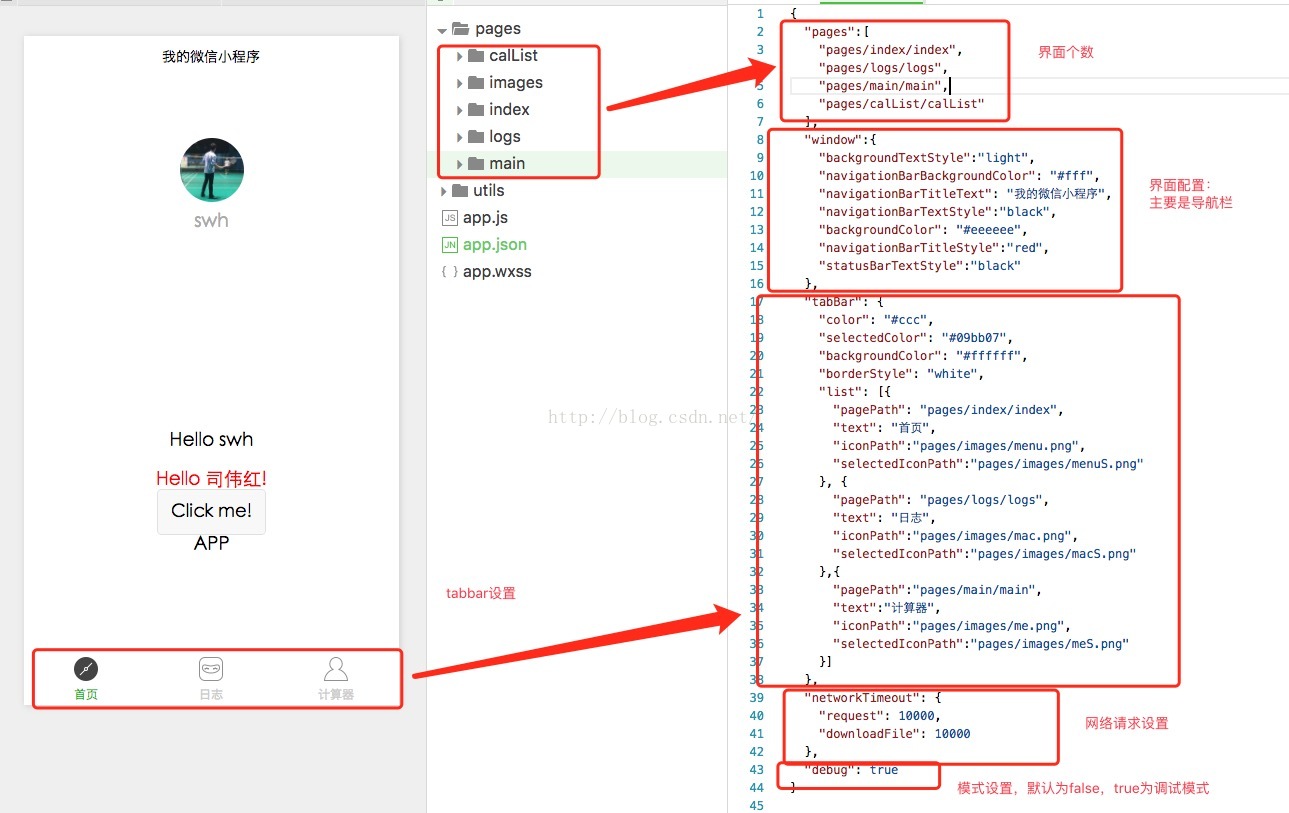Expand the utils folder arrow

tap(444, 191)
